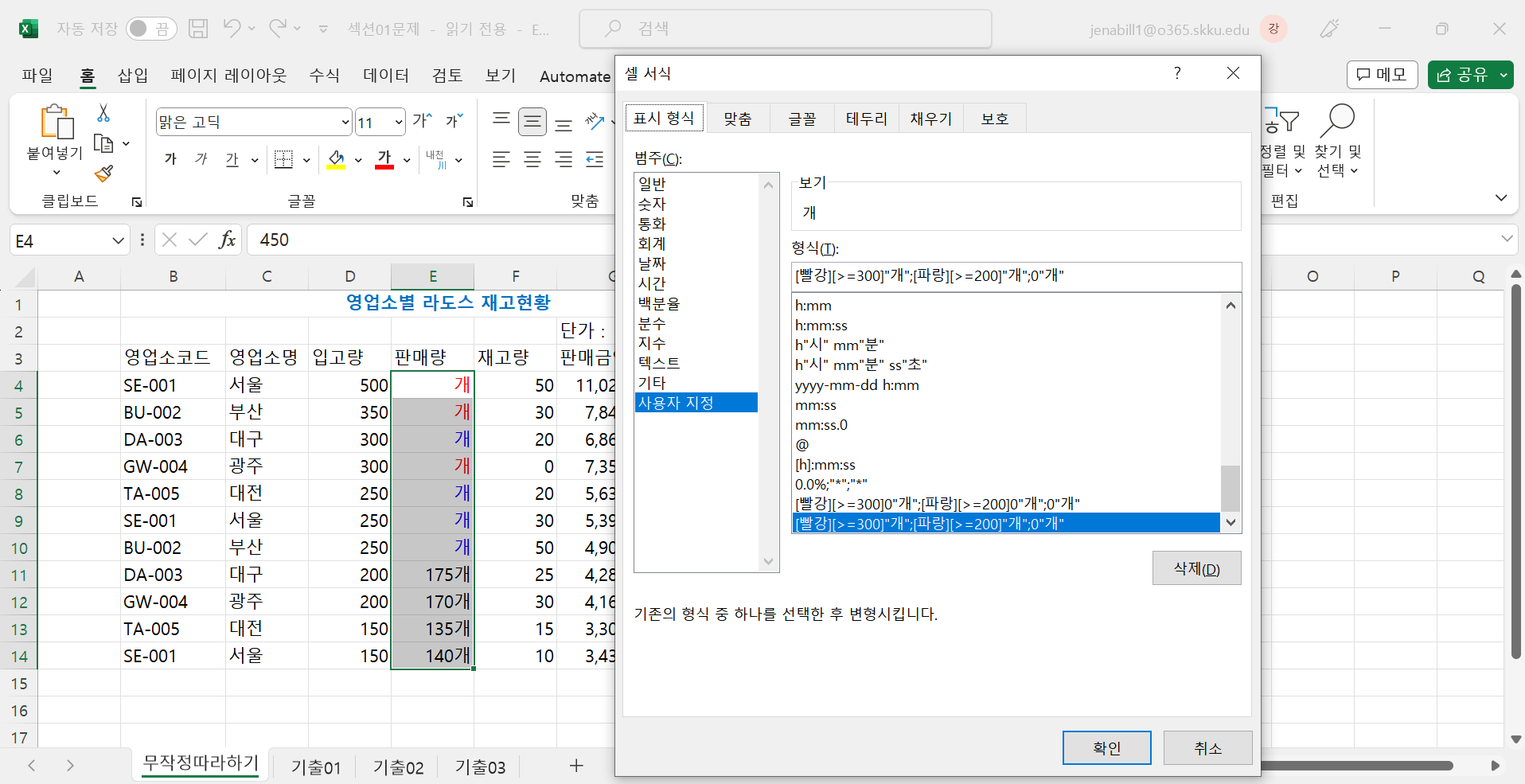1525x784 pixels.
Task: Click the Undo arrow icon
Action: (232, 29)
